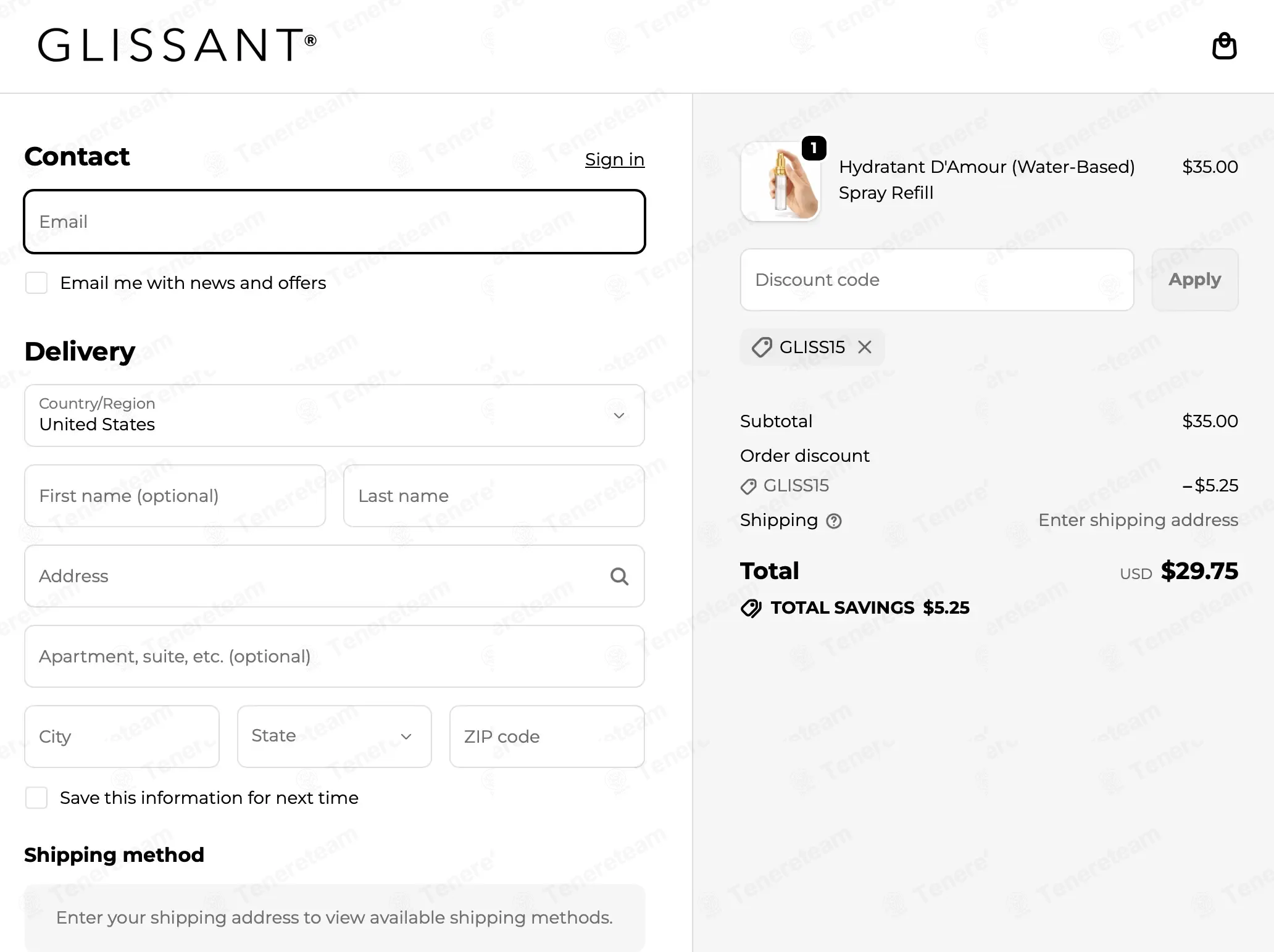Click the Apartment, suite, etc. field

point(335,656)
